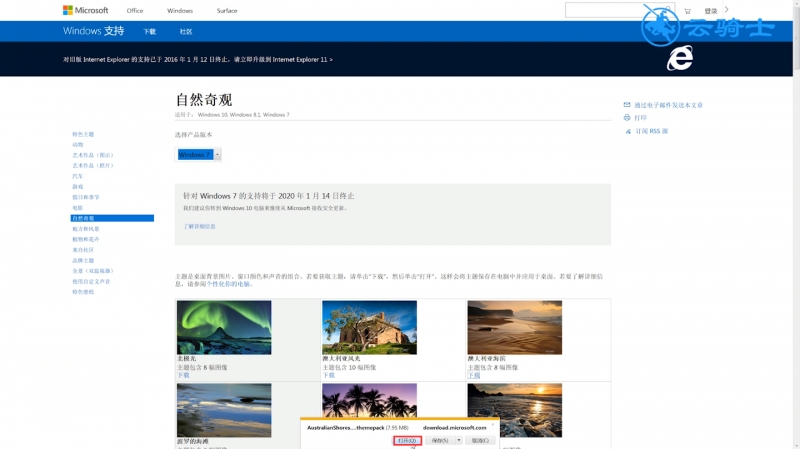The height and width of the screenshot is (449, 800).
Task: Click the palm trees sunset thumbnail
Action: (369, 401)
